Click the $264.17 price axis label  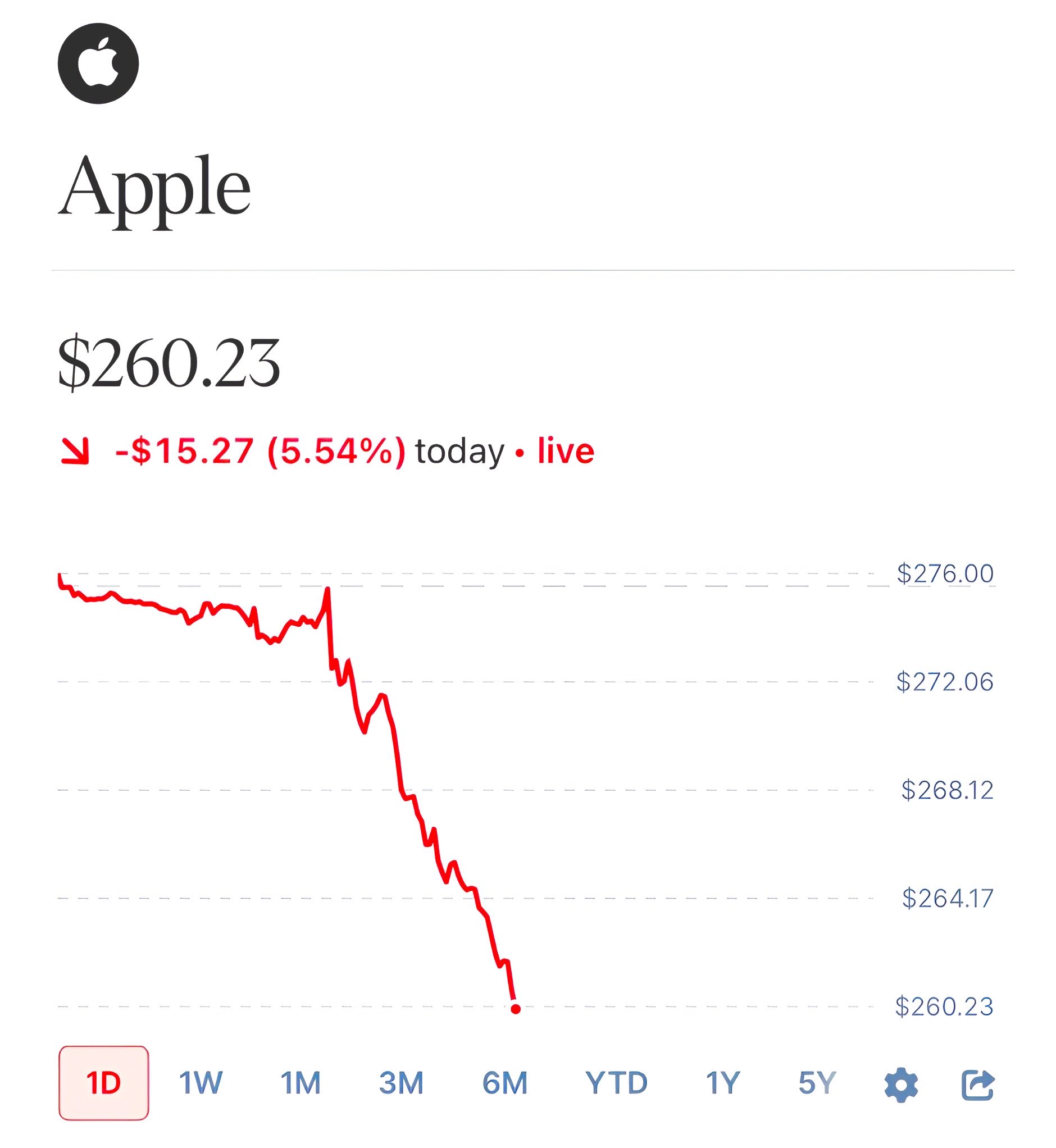[948, 898]
